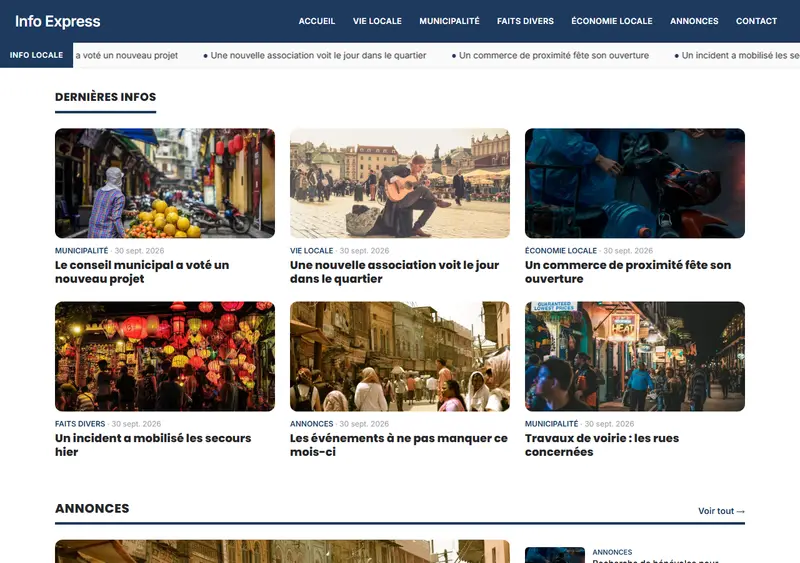This screenshot has height=563, width=800.
Task: Open the crowded old street photo
Action: point(399,356)
